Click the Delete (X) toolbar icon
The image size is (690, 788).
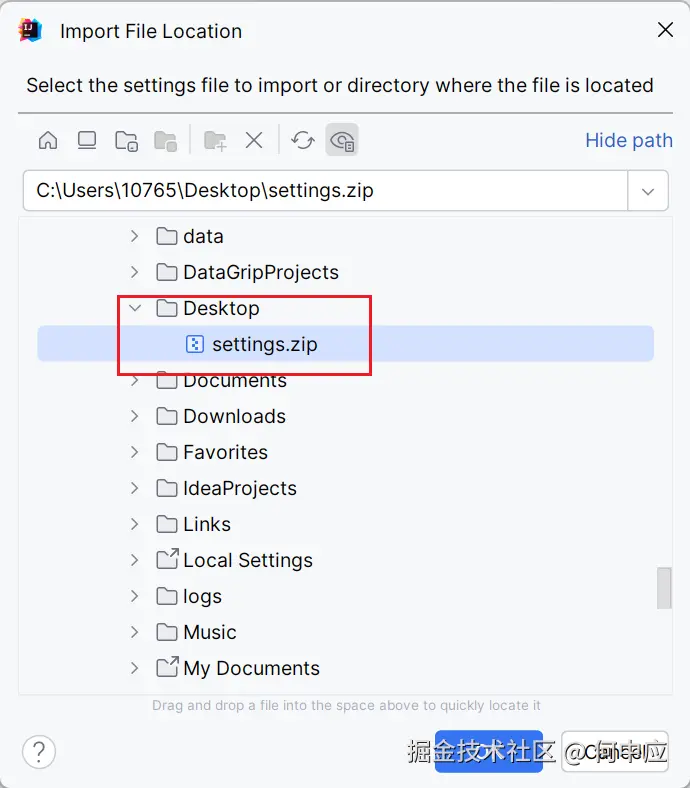[254, 140]
